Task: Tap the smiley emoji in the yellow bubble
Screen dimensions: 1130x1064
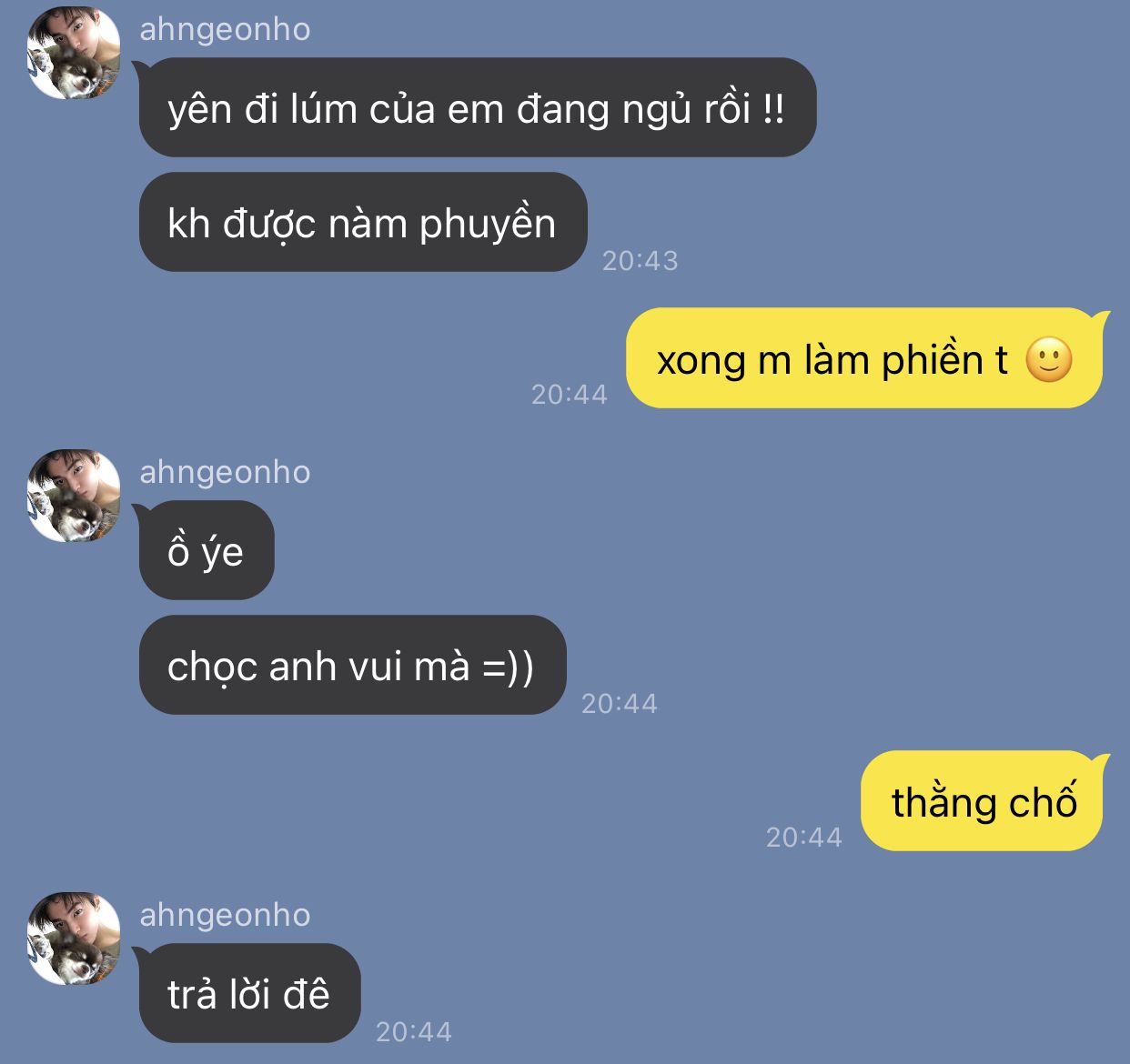Action: [1049, 359]
